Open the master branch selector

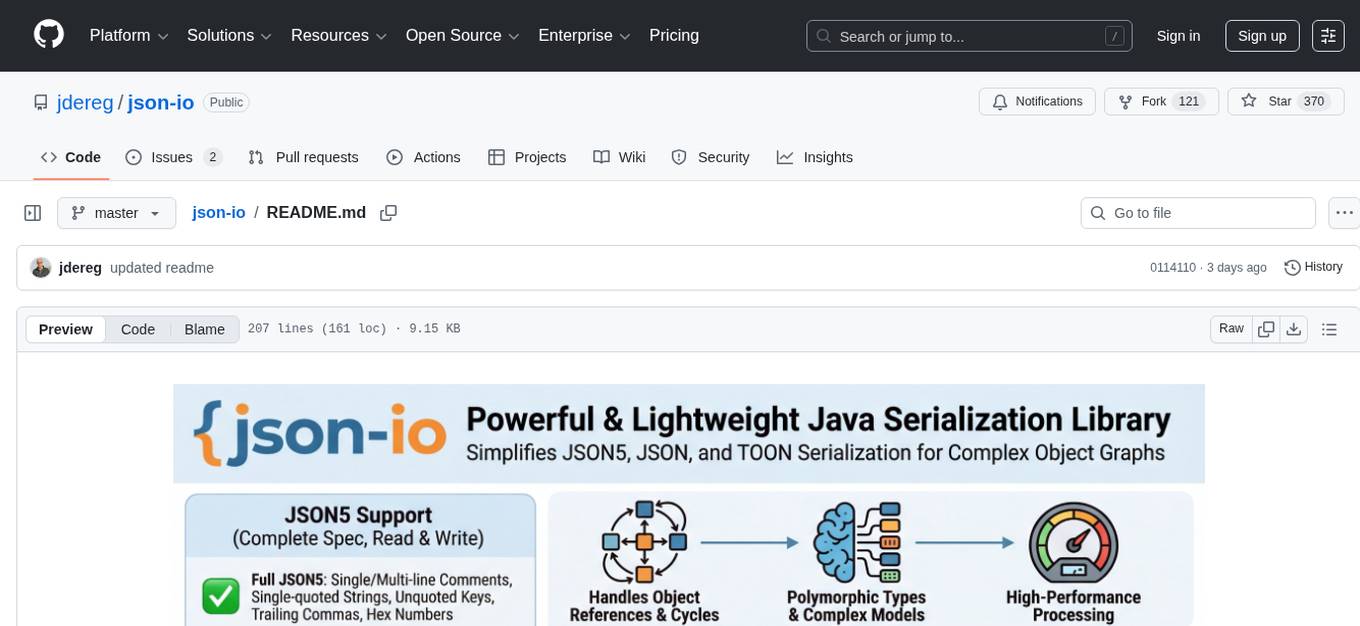click(x=116, y=212)
